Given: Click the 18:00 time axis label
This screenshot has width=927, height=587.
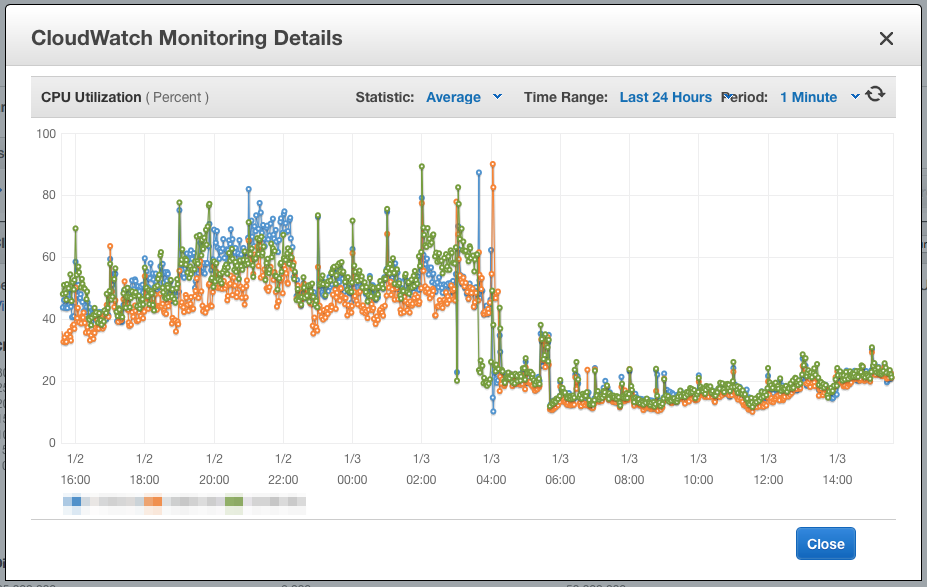Looking at the screenshot, I should [x=144, y=480].
